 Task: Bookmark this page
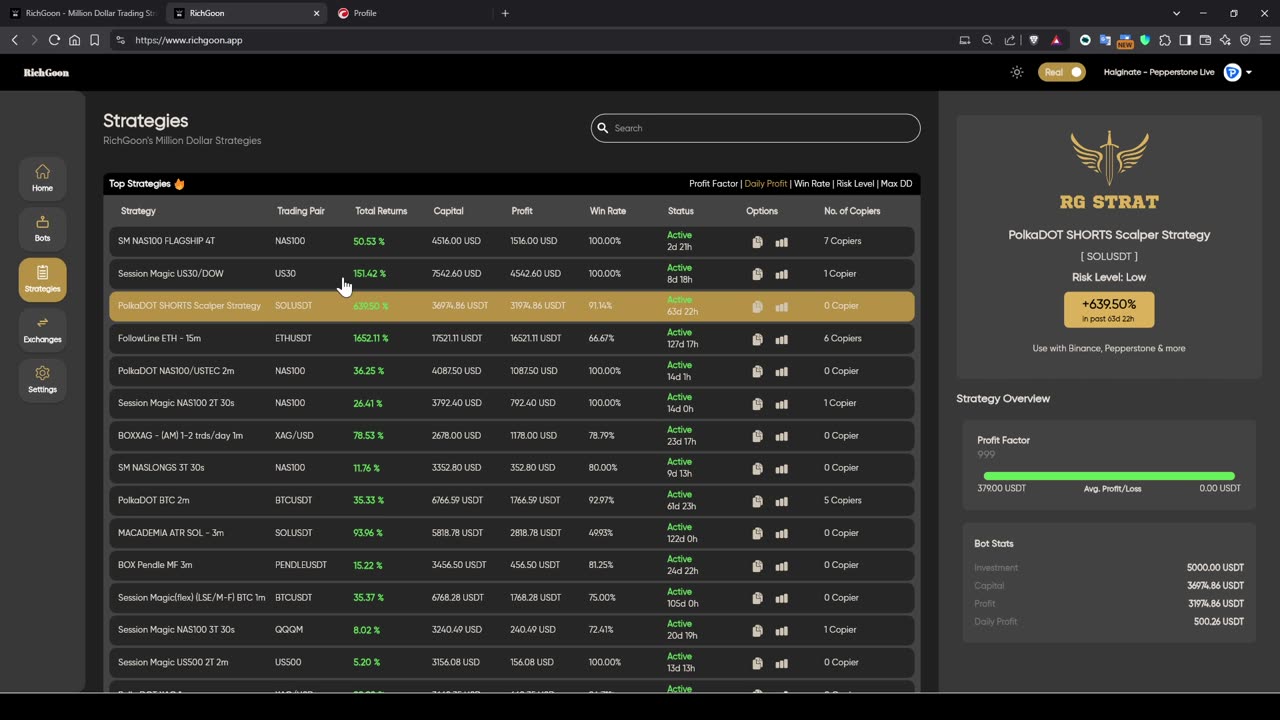94,40
